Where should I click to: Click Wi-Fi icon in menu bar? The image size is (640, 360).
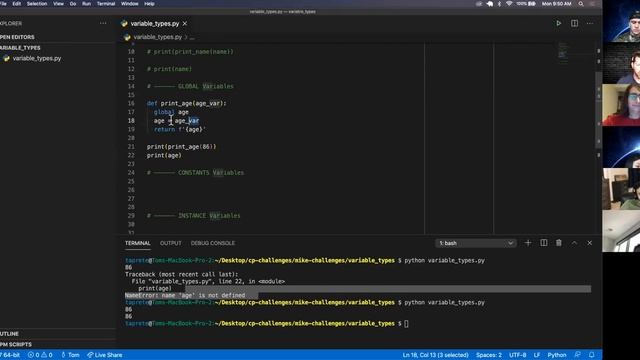509,4
